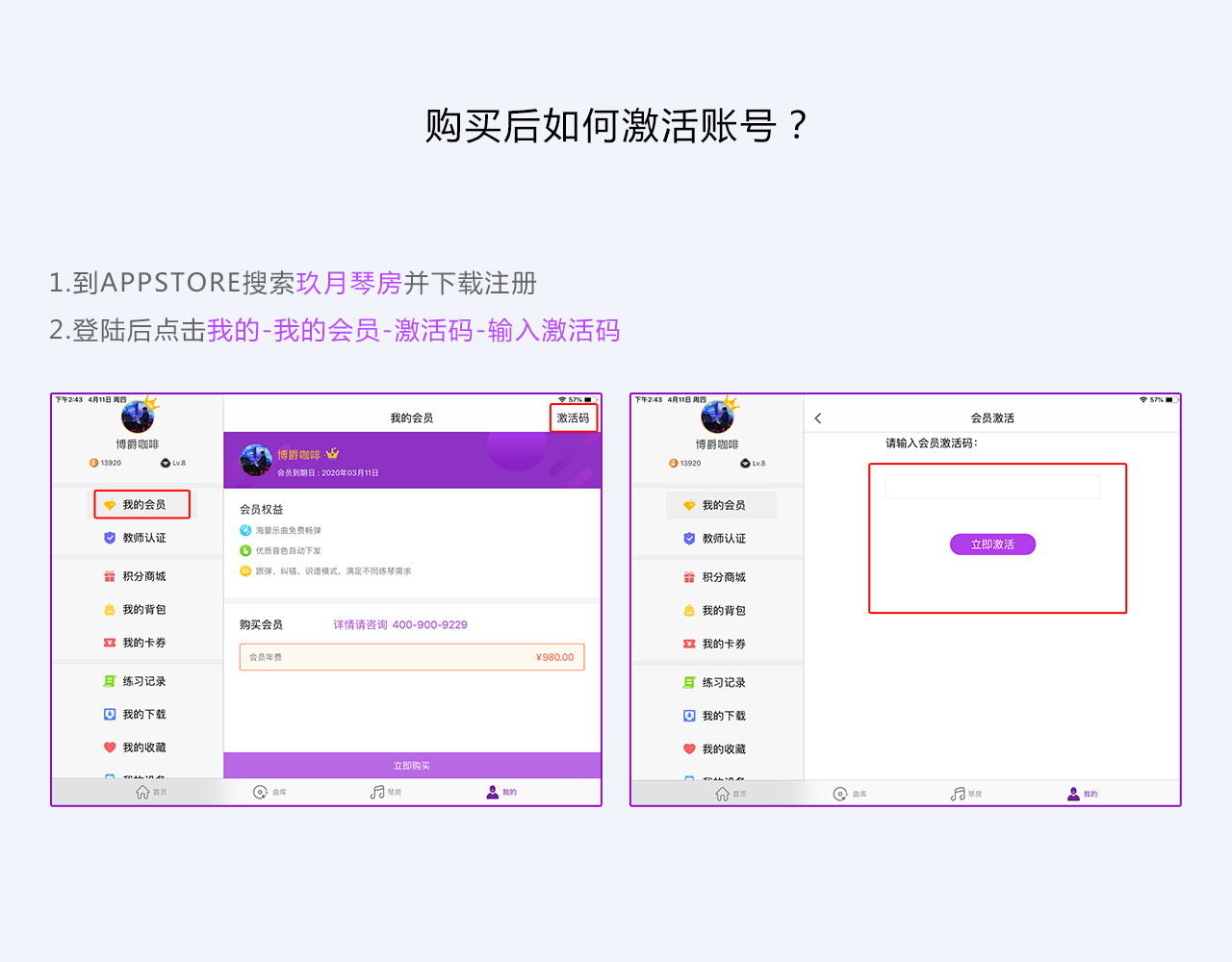Open 教师认证 in the 我的会员 screen sidebar
1232x962 pixels.
coord(135,538)
